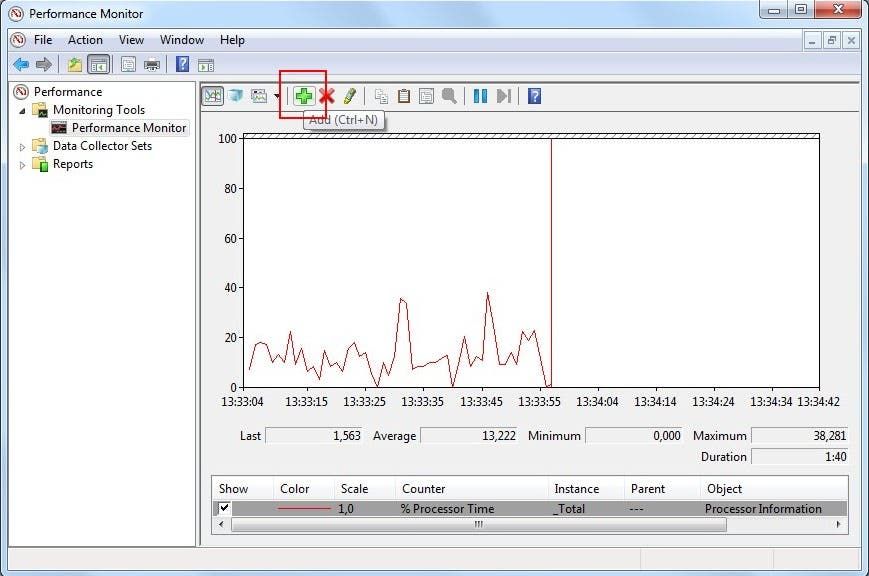This screenshot has height=576, width=869.
Task: Click Copy Properties icon in graph toolbar
Action: click(381, 96)
